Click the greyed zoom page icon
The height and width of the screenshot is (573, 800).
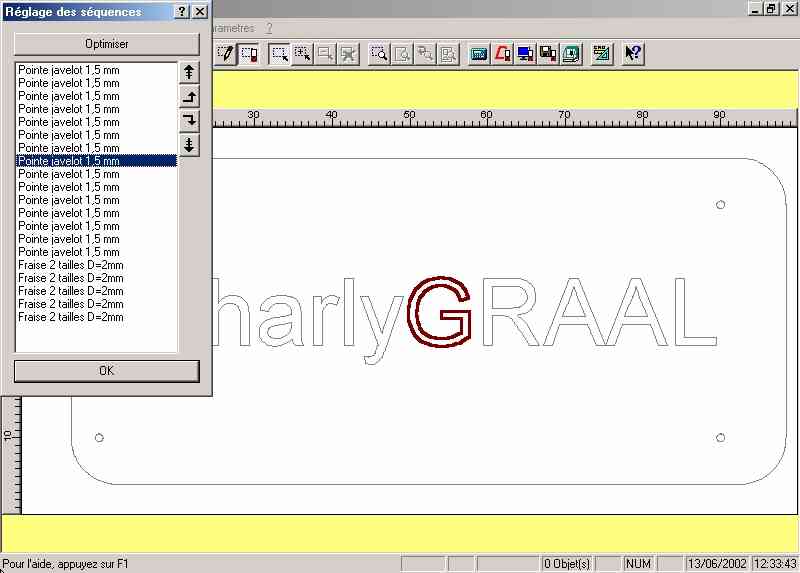tap(402, 54)
